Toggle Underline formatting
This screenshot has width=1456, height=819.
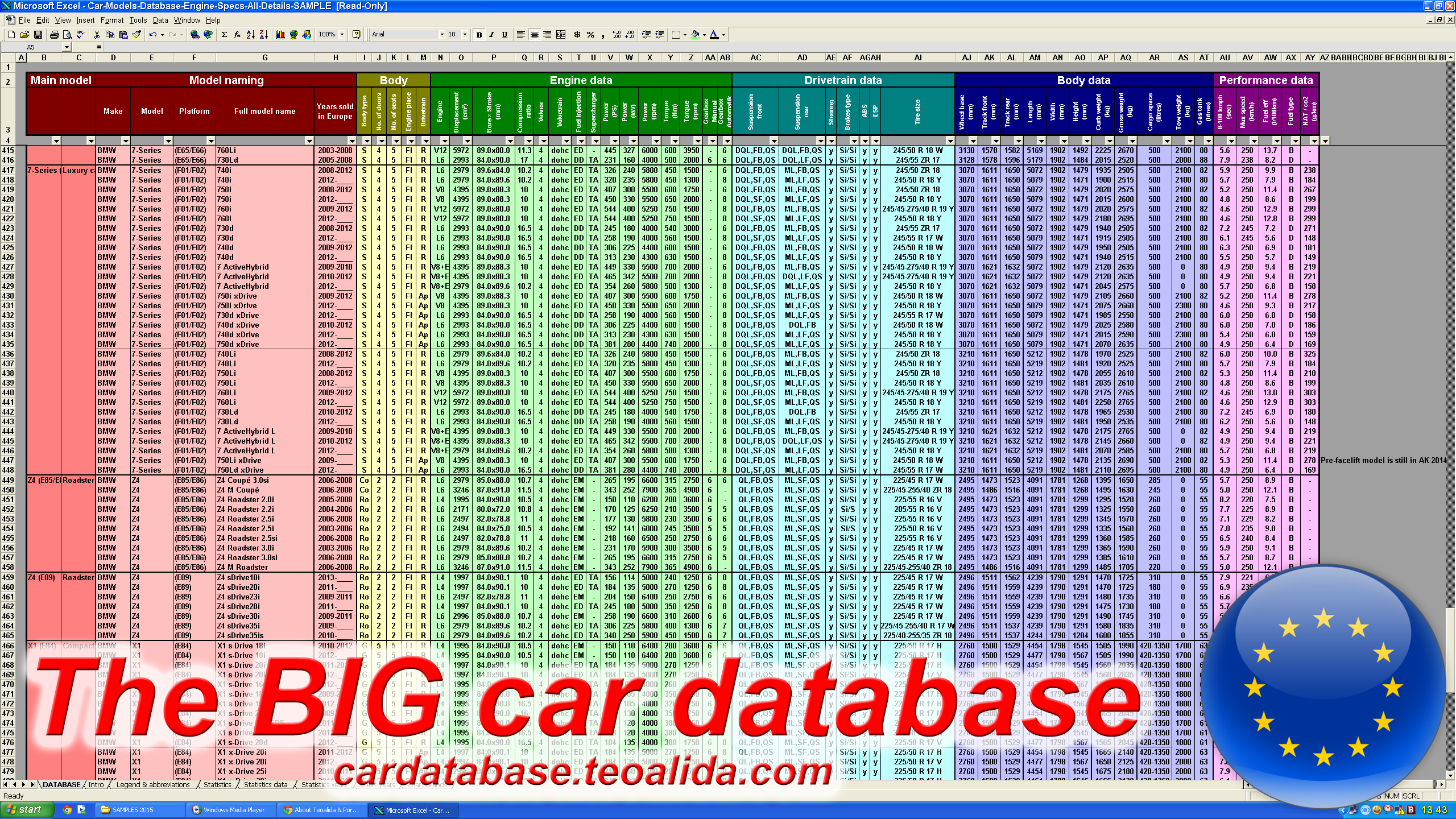click(504, 35)
